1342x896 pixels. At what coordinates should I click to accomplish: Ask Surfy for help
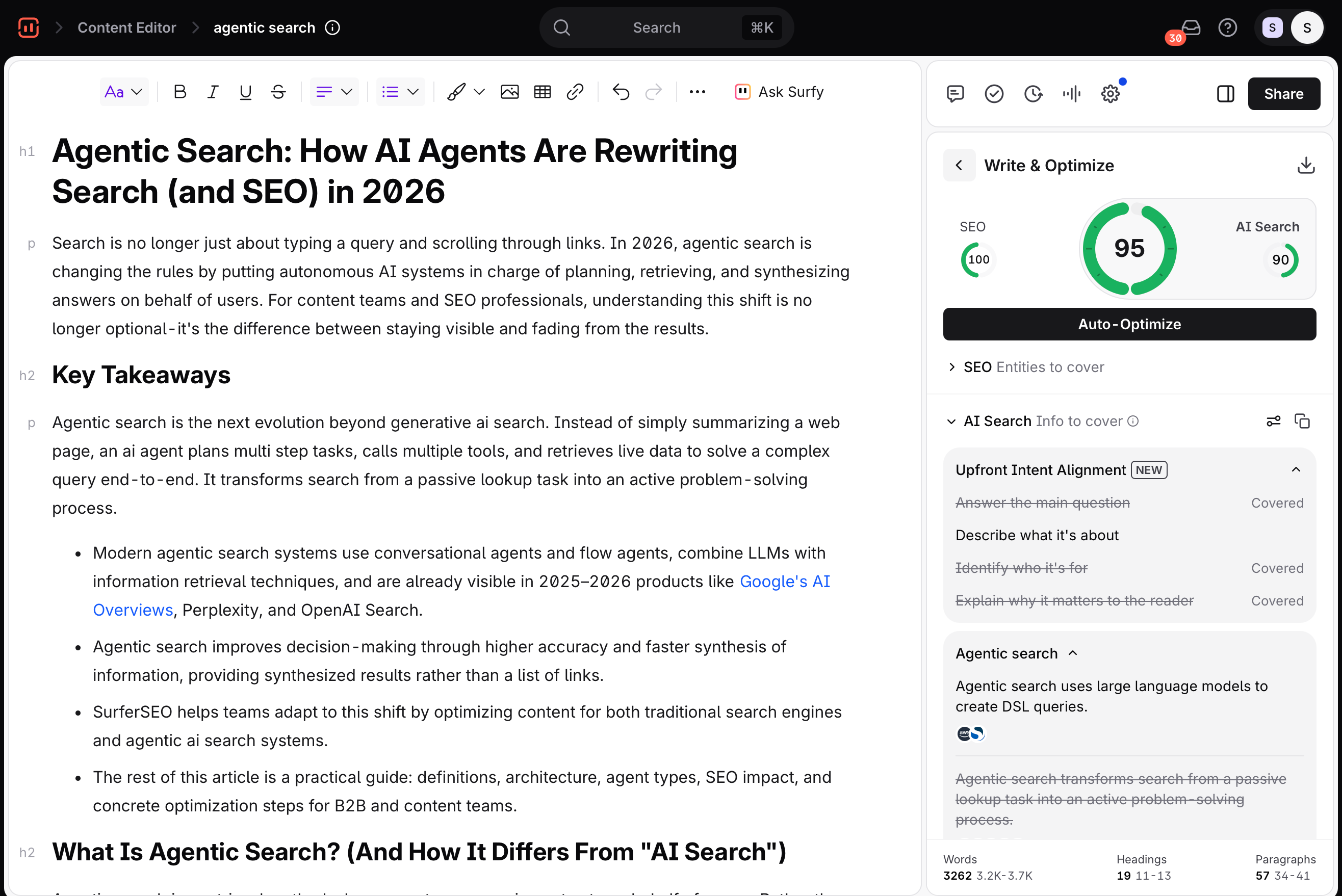tap(779, 92)
